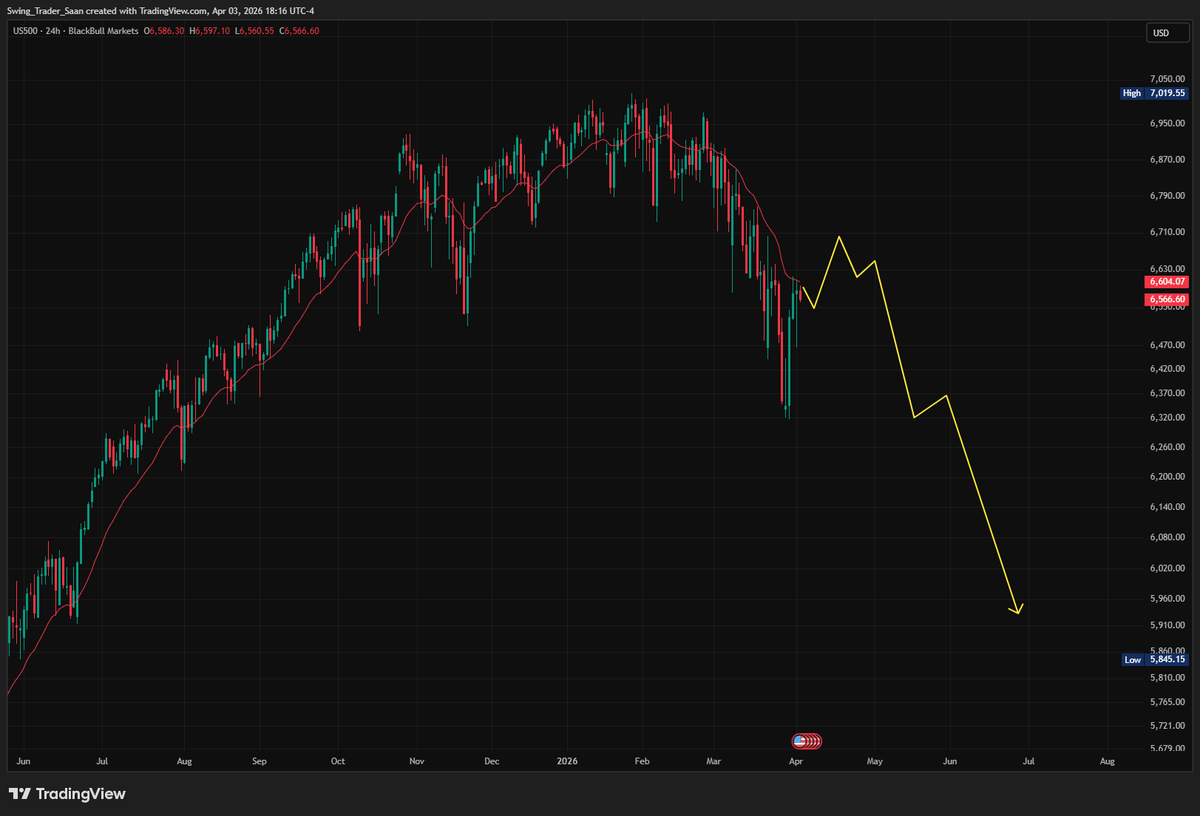
Task: Click the 6,950.00 price axis label
Action: 1167,123
